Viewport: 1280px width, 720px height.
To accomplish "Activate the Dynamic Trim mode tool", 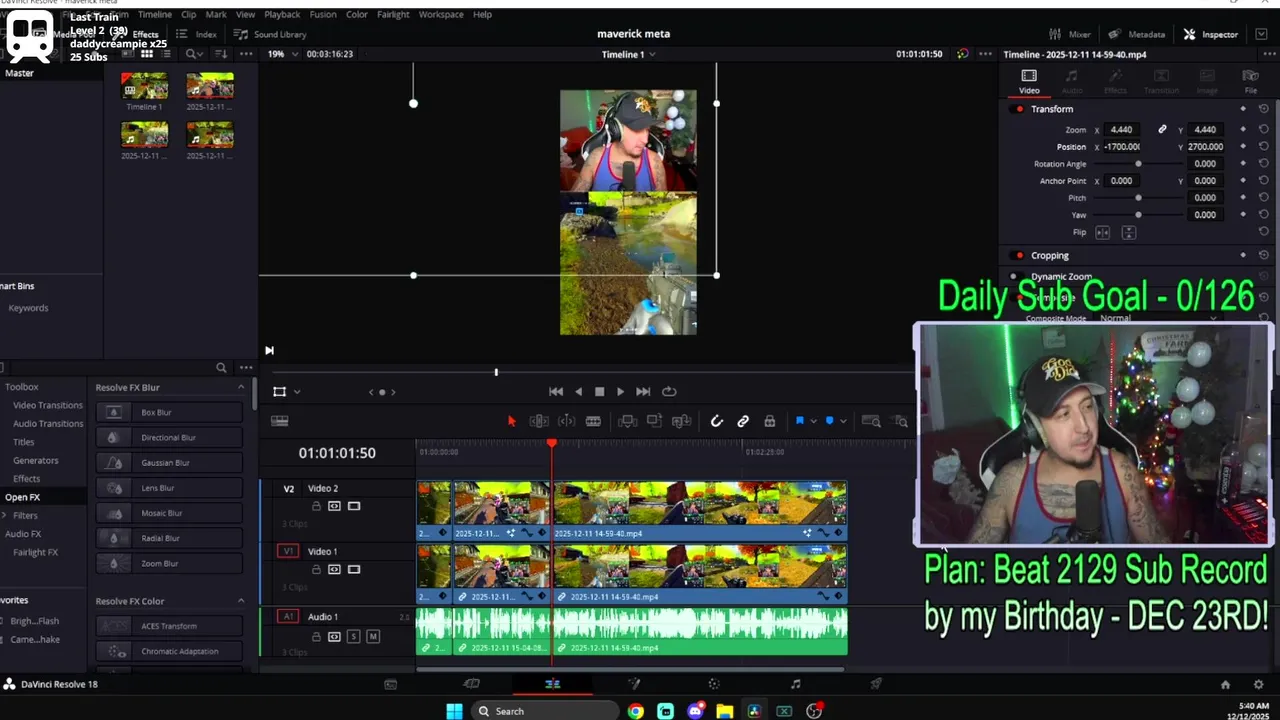I will (566, 421).
